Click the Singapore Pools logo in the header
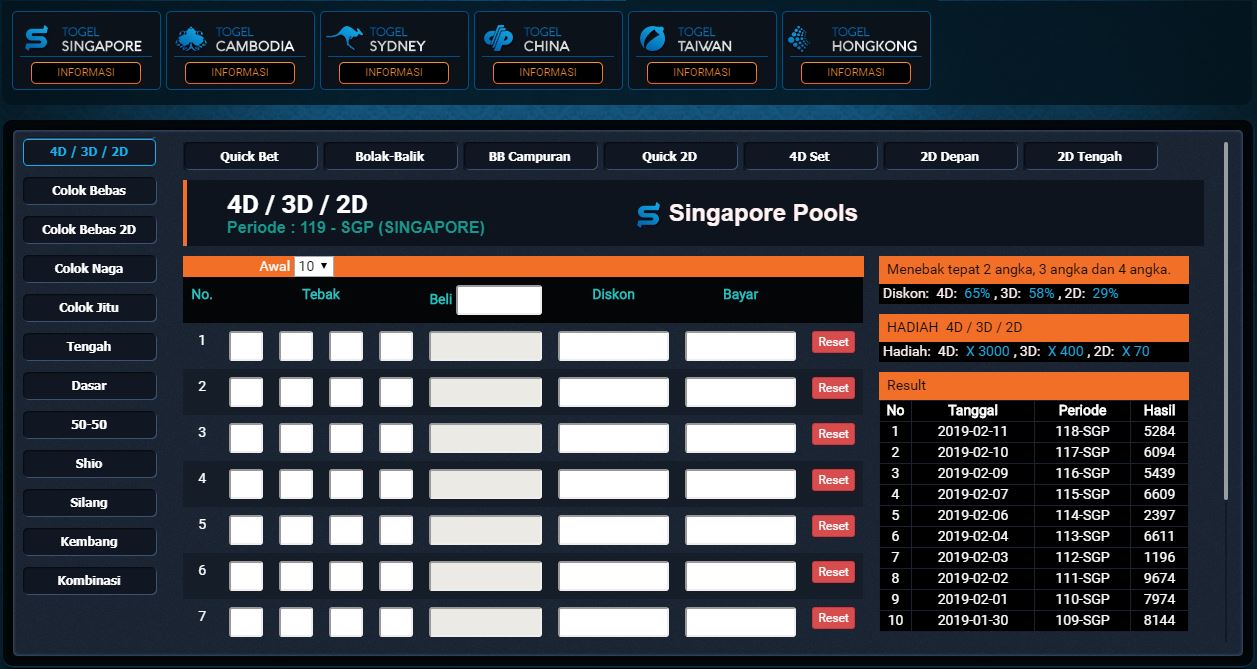Viewport: 1257px width, 669px height. (x=647, y=212)
